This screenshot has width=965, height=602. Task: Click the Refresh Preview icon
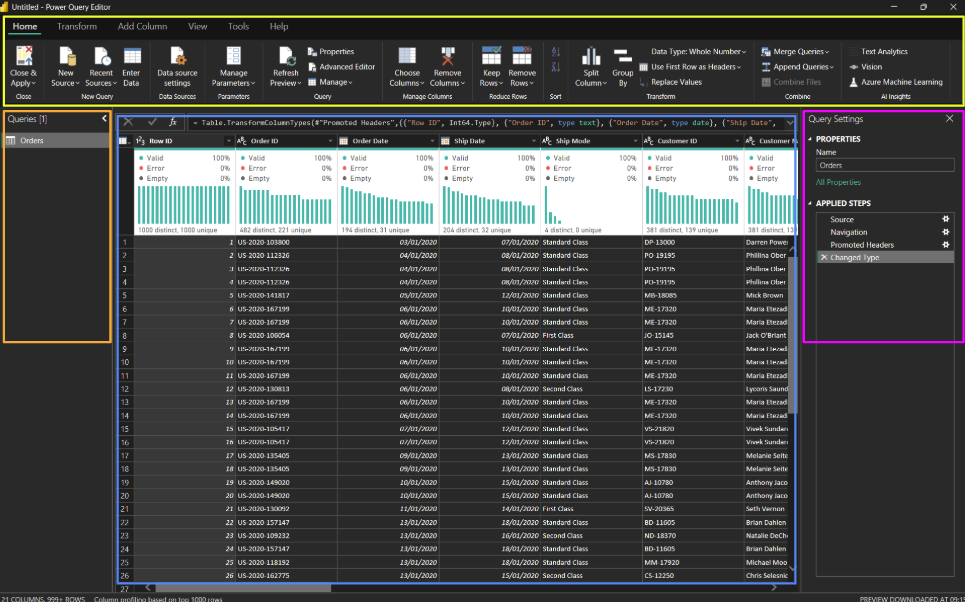click(x=285, y=58)
